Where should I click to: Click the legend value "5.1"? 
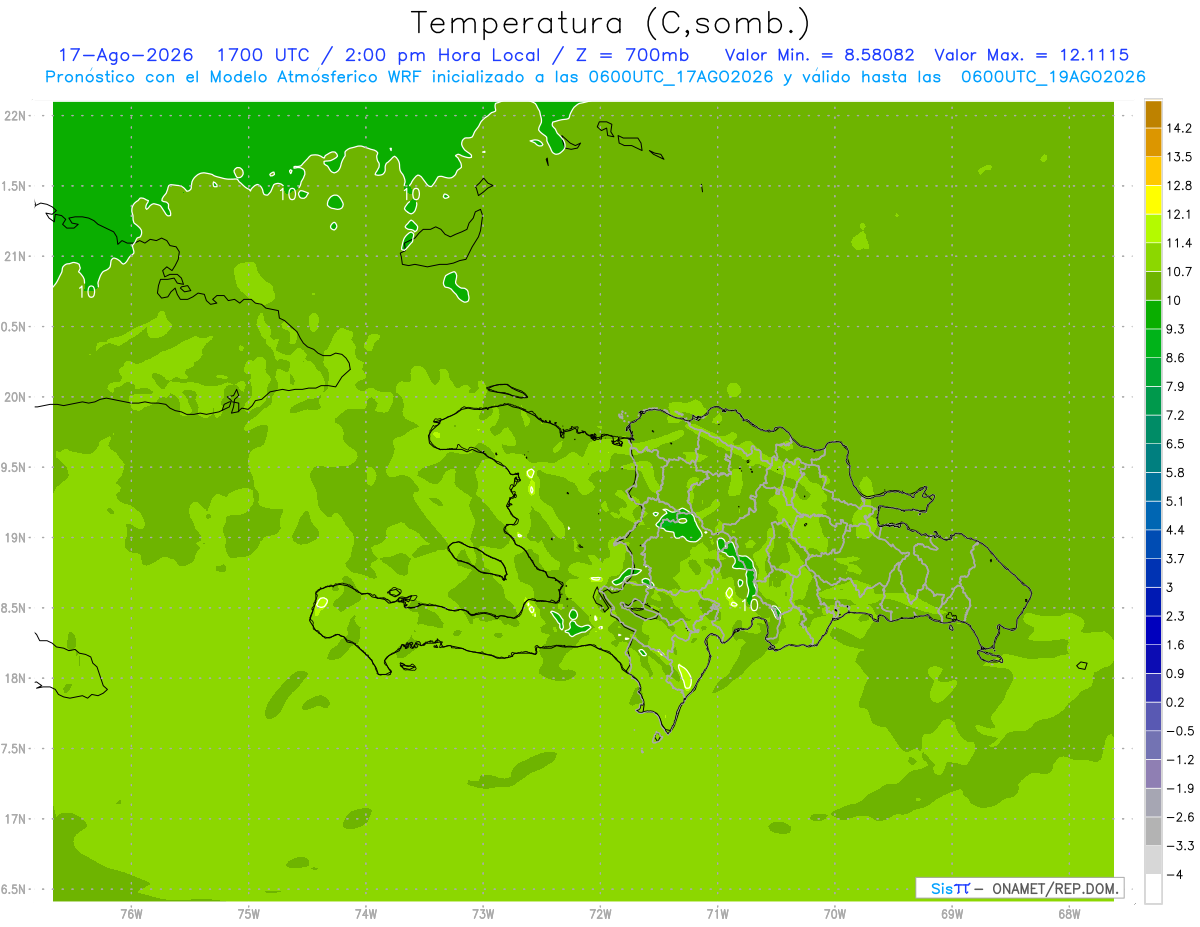1176,501
